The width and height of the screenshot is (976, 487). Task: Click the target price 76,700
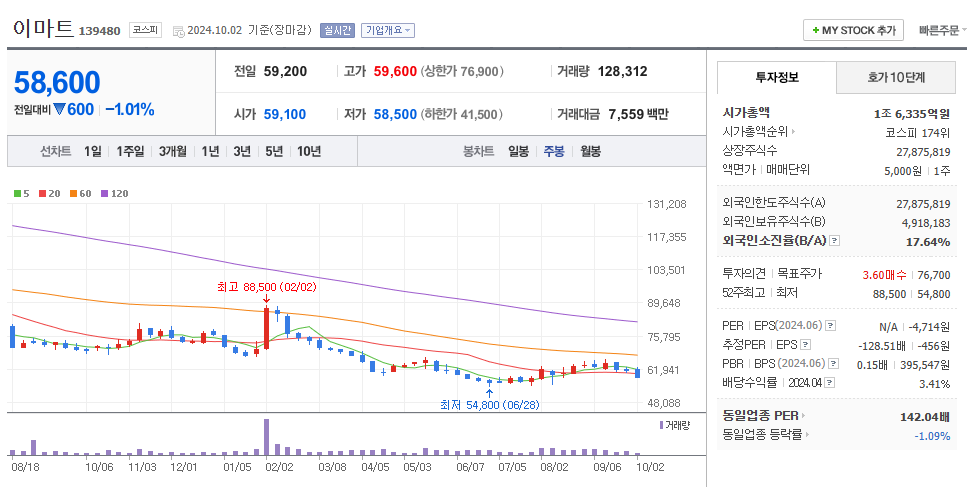(934, 275)
